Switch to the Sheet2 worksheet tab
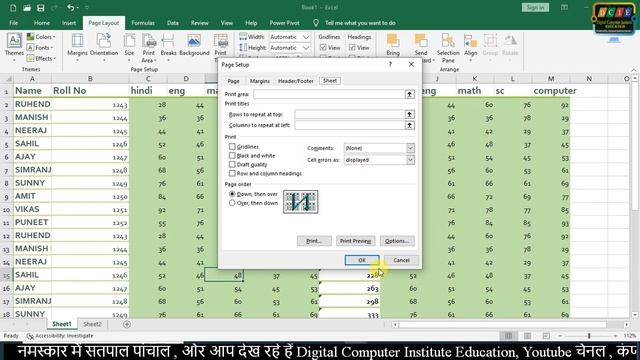This screenshot has height=360, width=640. (93, 324)
